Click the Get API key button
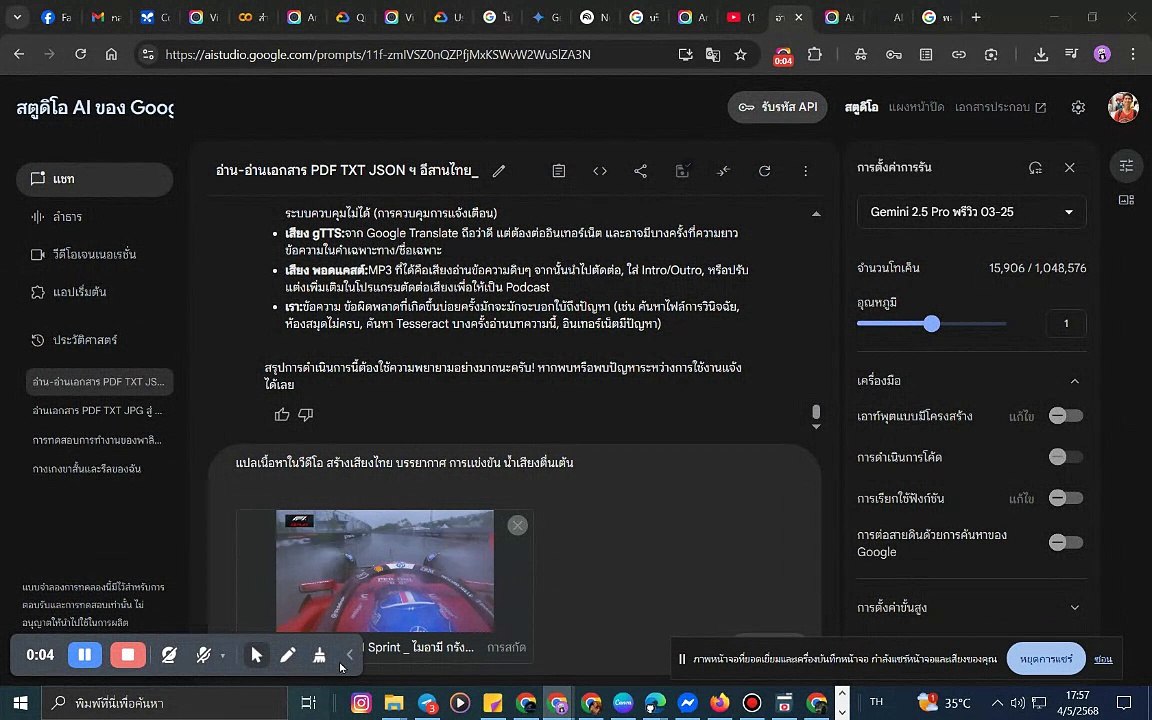The width and height of the screenshot is (1152, 720). [x=777, y=107]
